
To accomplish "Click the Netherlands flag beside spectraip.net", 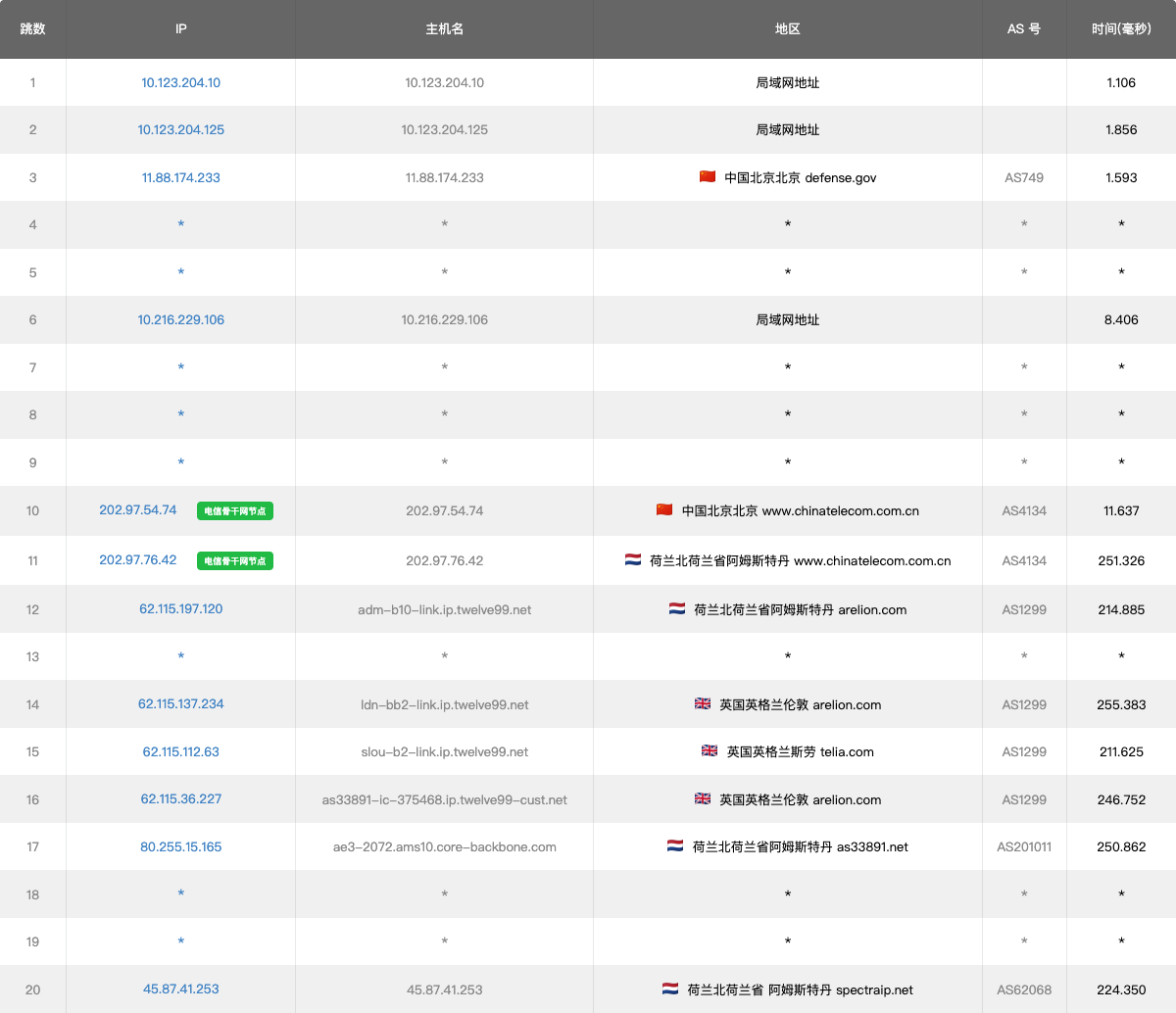I will pyautogui.click(x=670, y=989).
